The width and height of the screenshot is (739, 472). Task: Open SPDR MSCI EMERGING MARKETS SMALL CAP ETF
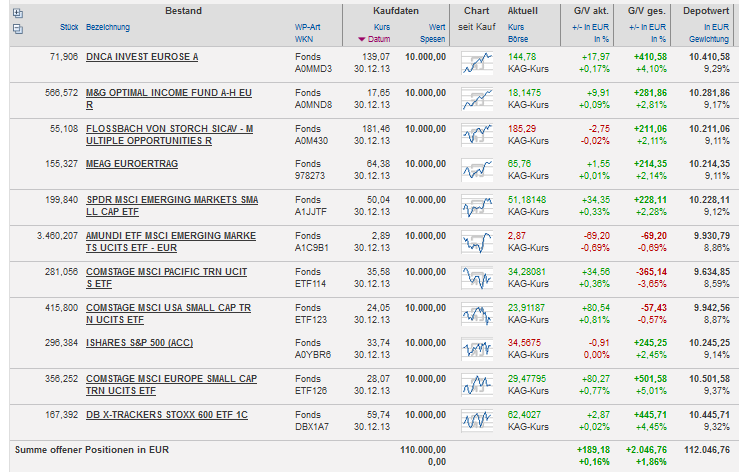[x=172, y=206]
